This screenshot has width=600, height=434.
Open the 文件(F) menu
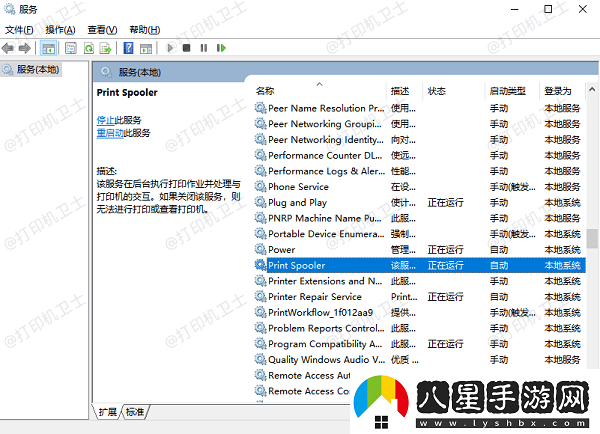pos(19,30)
